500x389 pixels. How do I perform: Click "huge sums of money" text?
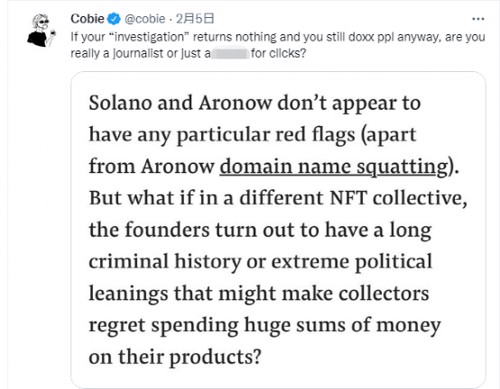(x=342, y=326)
